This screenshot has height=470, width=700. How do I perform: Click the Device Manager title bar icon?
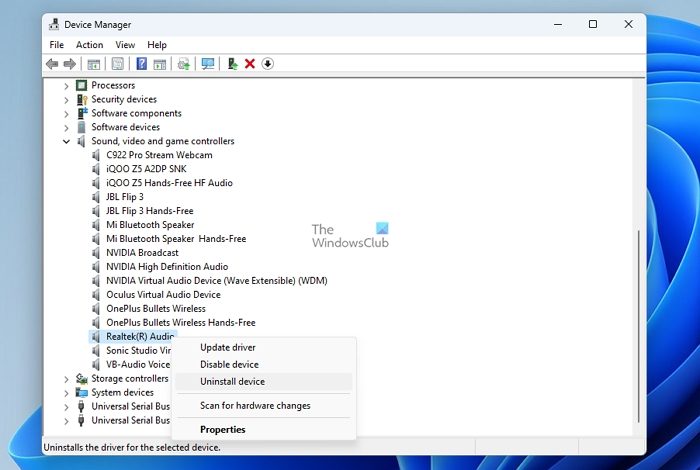[x=53, y=23]
